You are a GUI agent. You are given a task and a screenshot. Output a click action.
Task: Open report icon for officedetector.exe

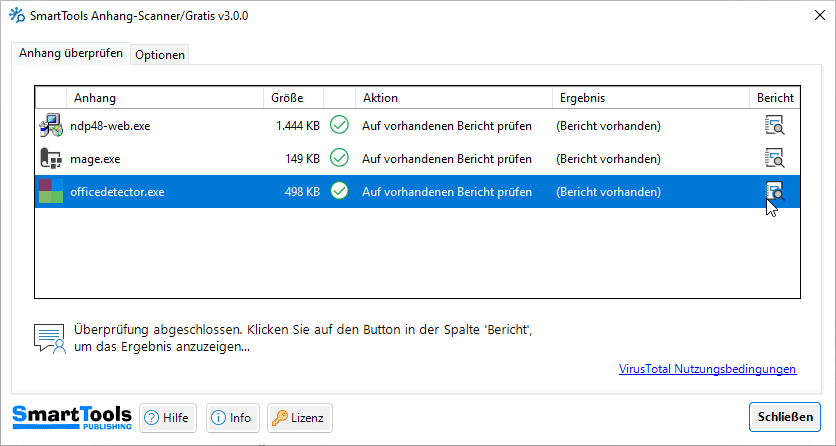point(774,191)
